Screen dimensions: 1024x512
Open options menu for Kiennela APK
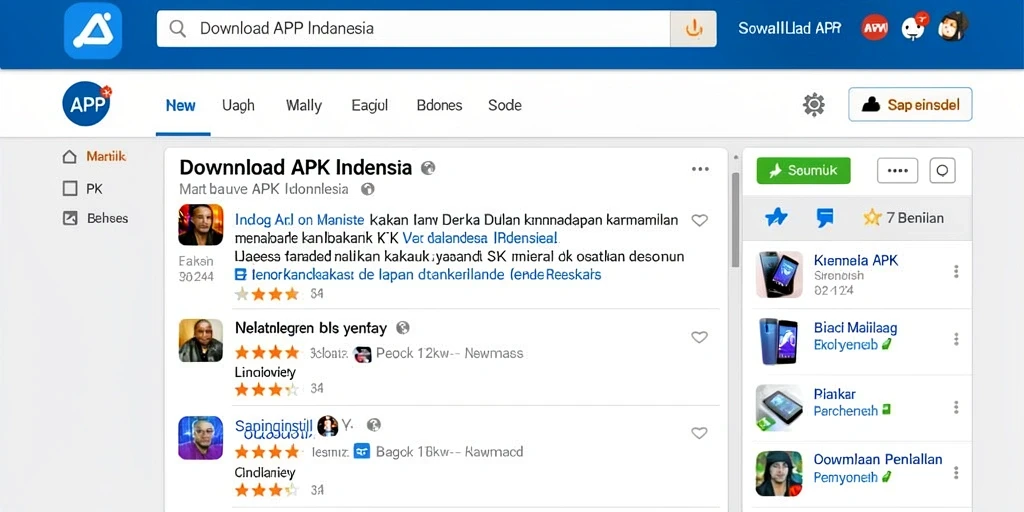pos(956,271)
